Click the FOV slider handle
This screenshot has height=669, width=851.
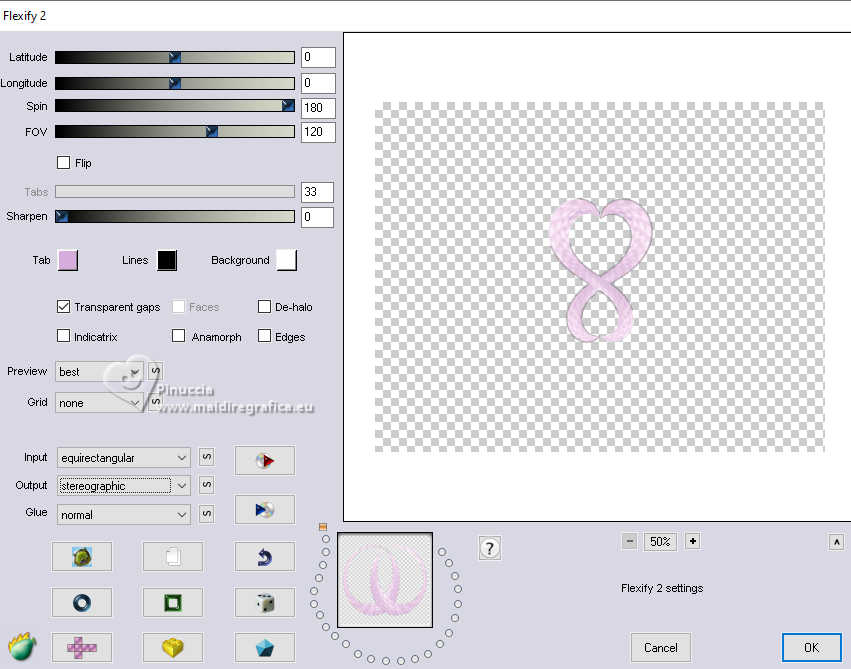point(212,131)
